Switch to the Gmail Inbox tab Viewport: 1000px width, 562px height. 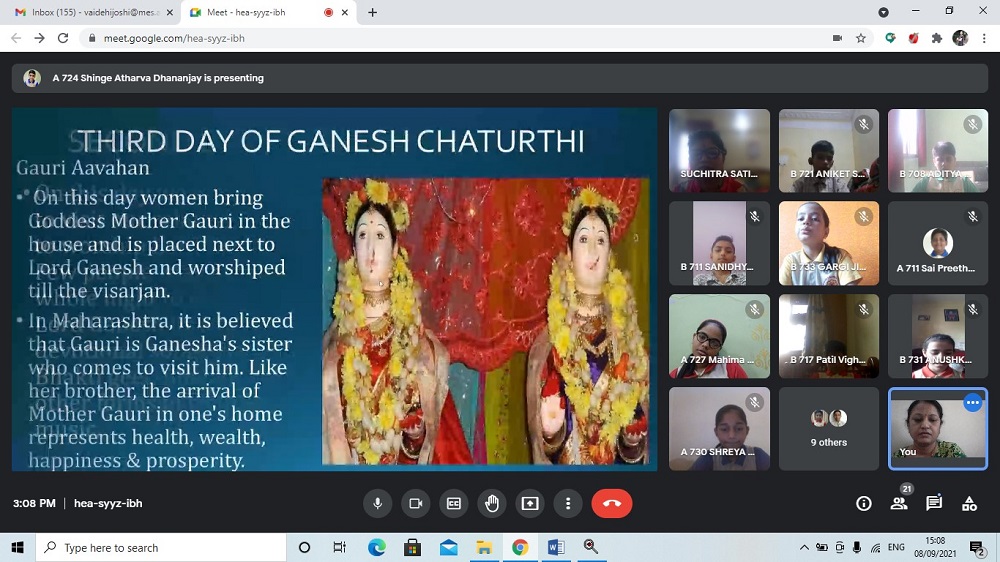[x=92, y=12]
